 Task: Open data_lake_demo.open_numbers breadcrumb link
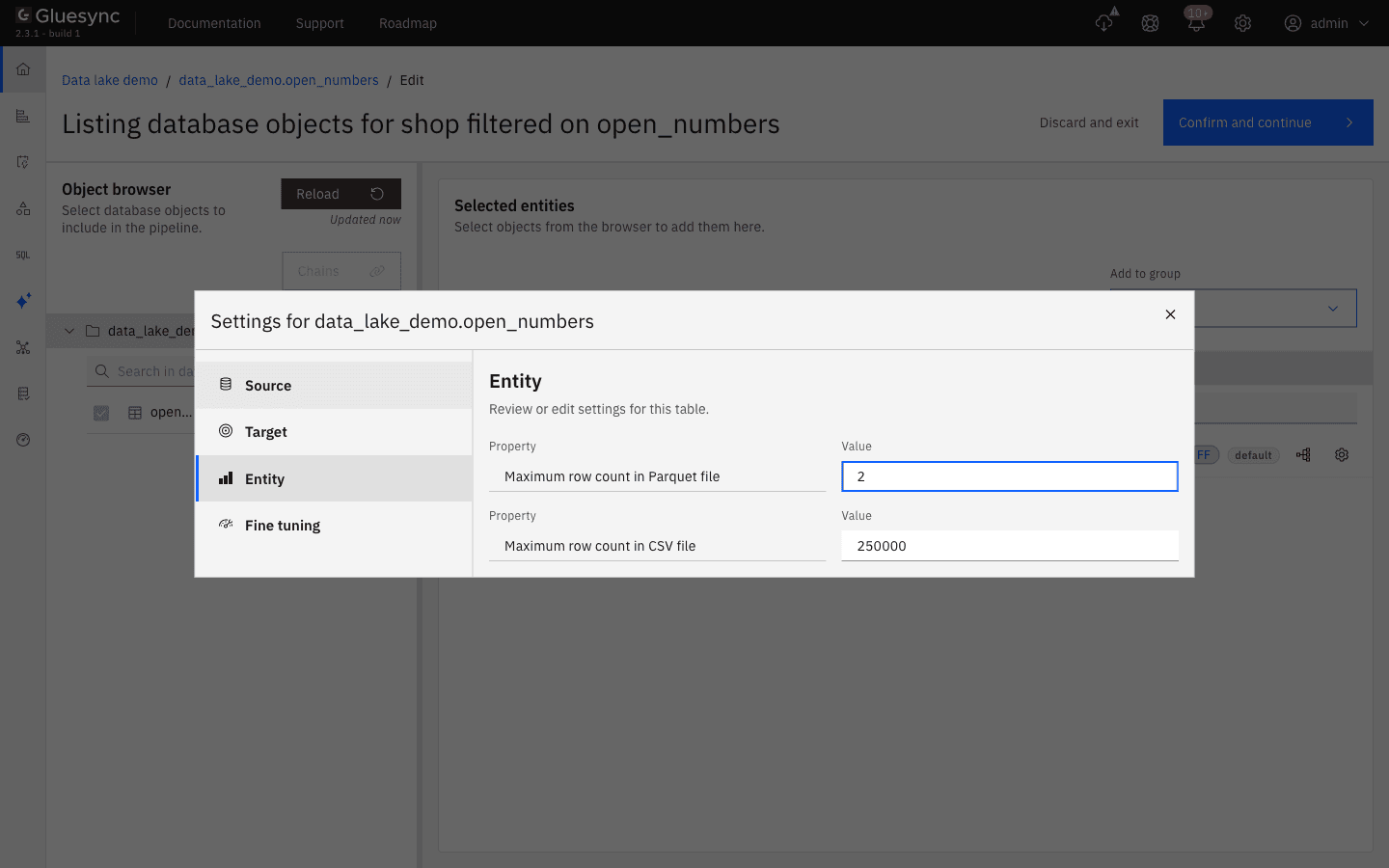(x=279, y=80)
